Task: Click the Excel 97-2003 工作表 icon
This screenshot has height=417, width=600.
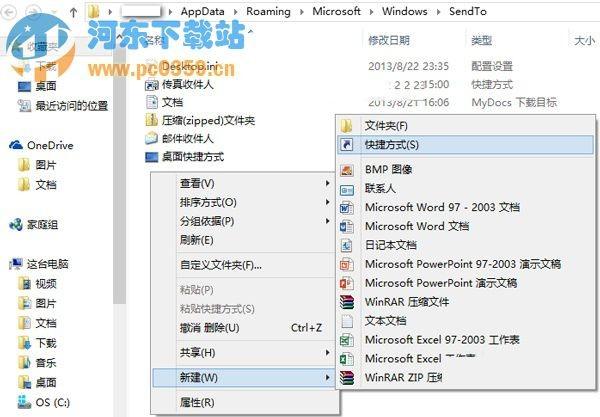Action: tap(347, 340)
